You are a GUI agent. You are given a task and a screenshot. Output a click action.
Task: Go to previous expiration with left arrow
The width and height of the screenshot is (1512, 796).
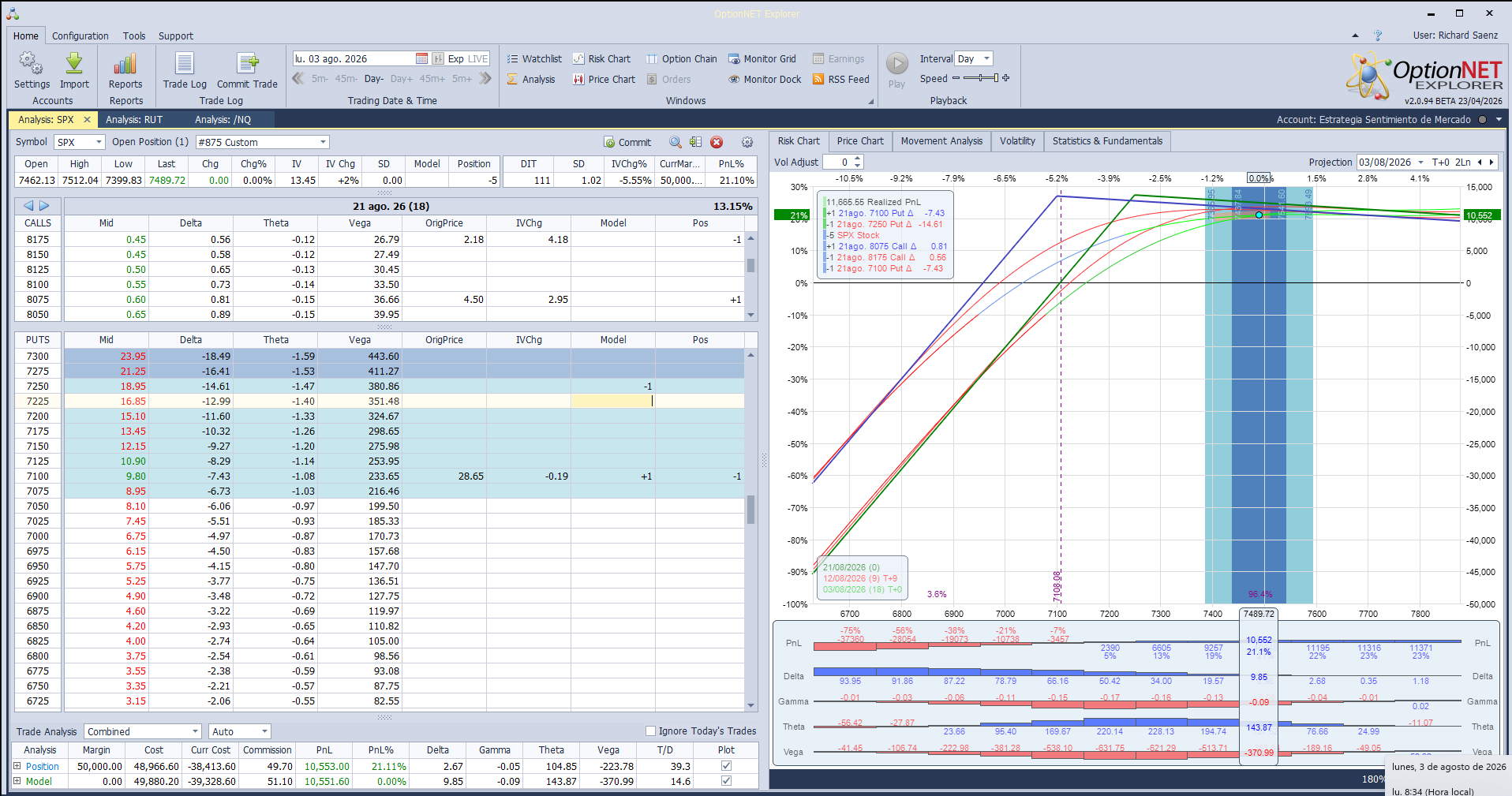(x=28, y=206)
